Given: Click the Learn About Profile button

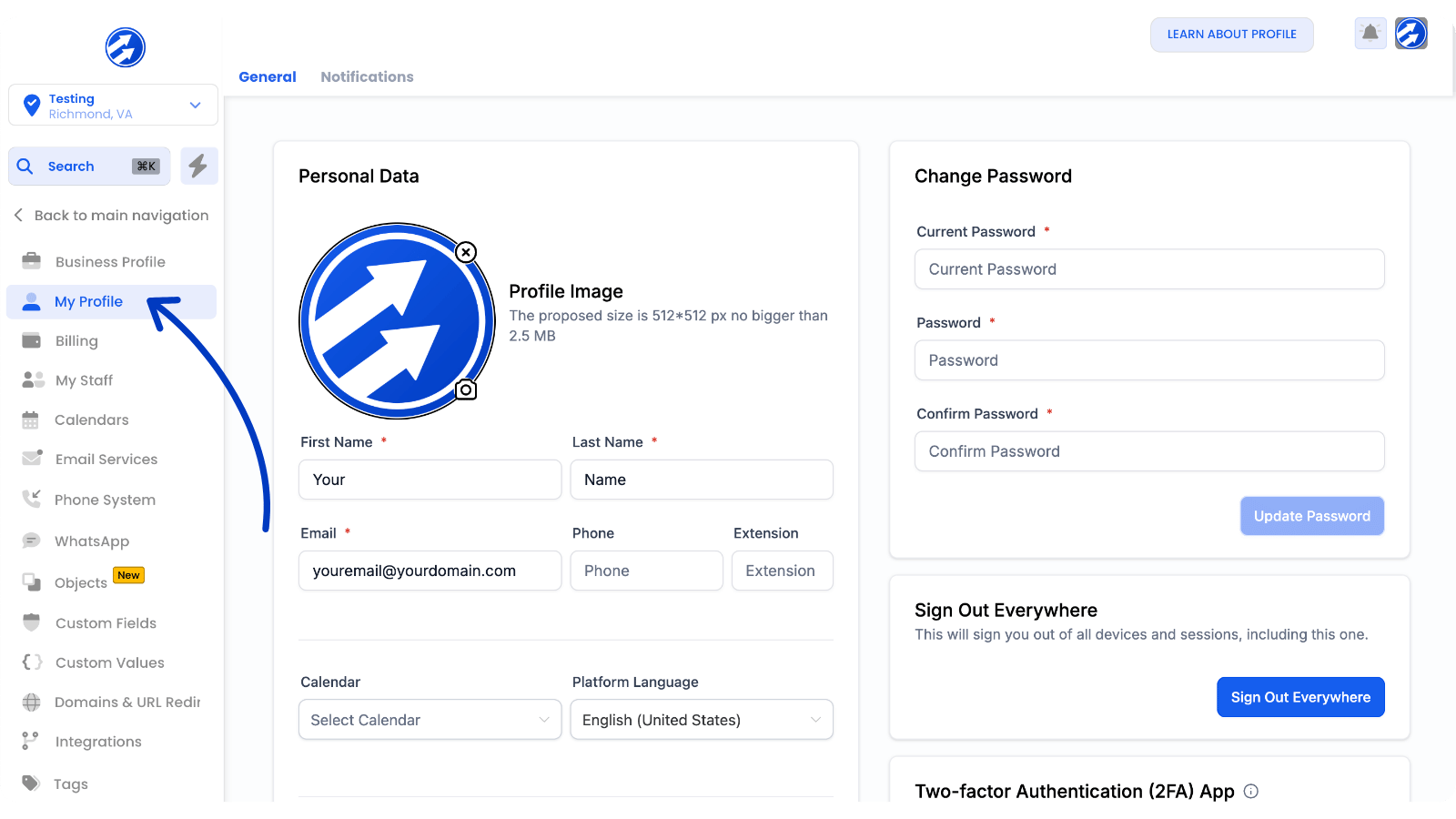Looking at the screenshot, I should click(1231, 35).
